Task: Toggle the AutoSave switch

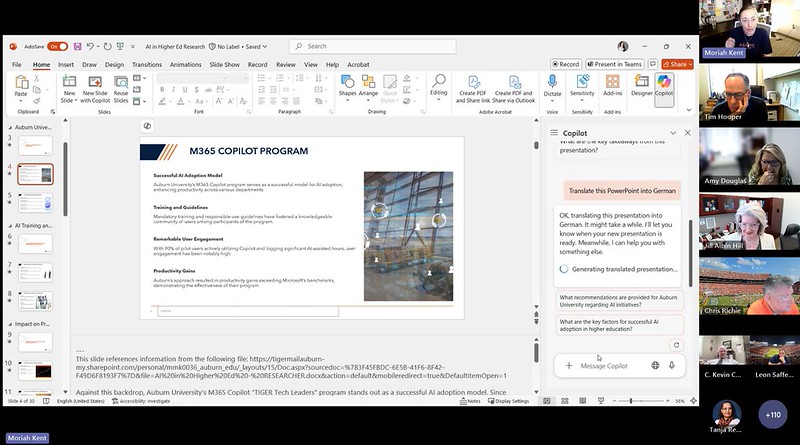Action: pyautogui.click(x=58, y=46)
